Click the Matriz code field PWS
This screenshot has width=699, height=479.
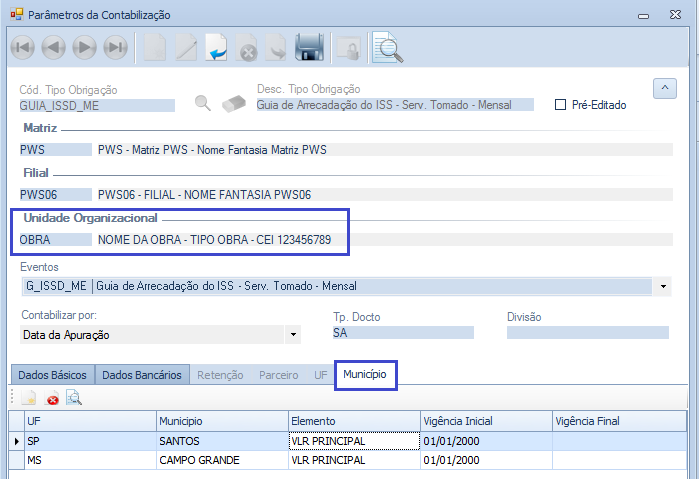[55, 150]
